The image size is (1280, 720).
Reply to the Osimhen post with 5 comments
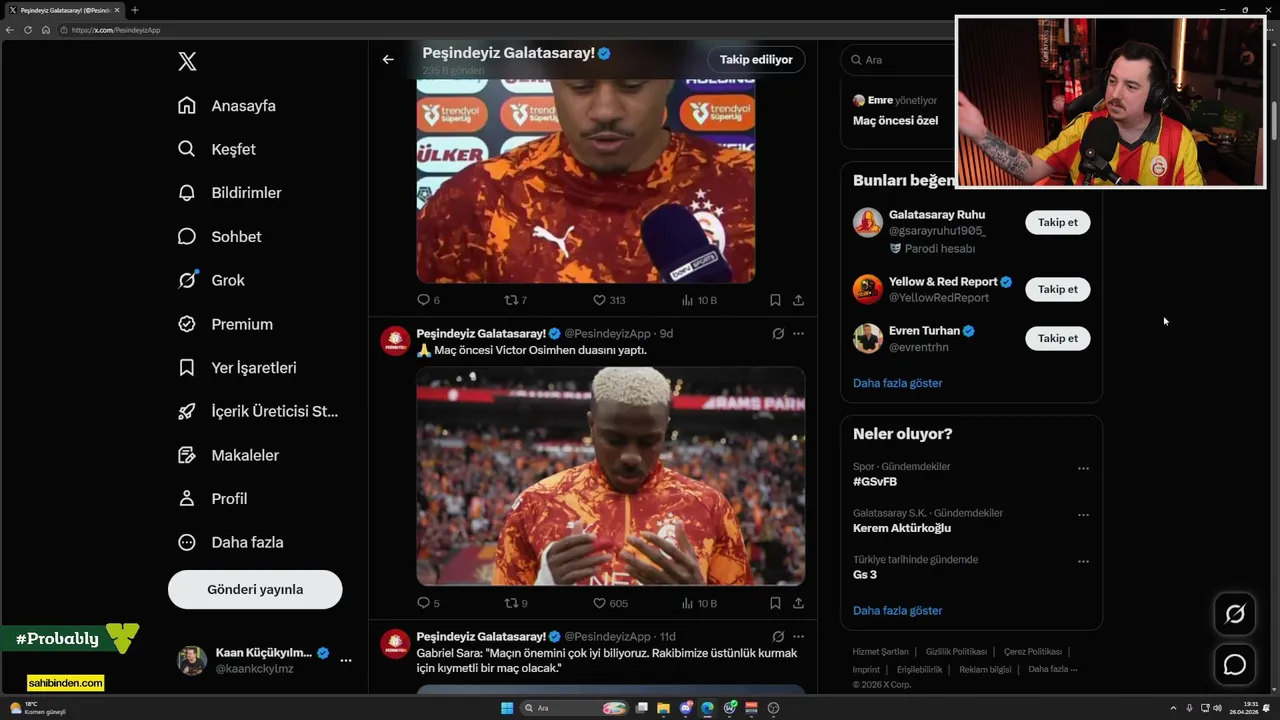(x=428, y=603)
